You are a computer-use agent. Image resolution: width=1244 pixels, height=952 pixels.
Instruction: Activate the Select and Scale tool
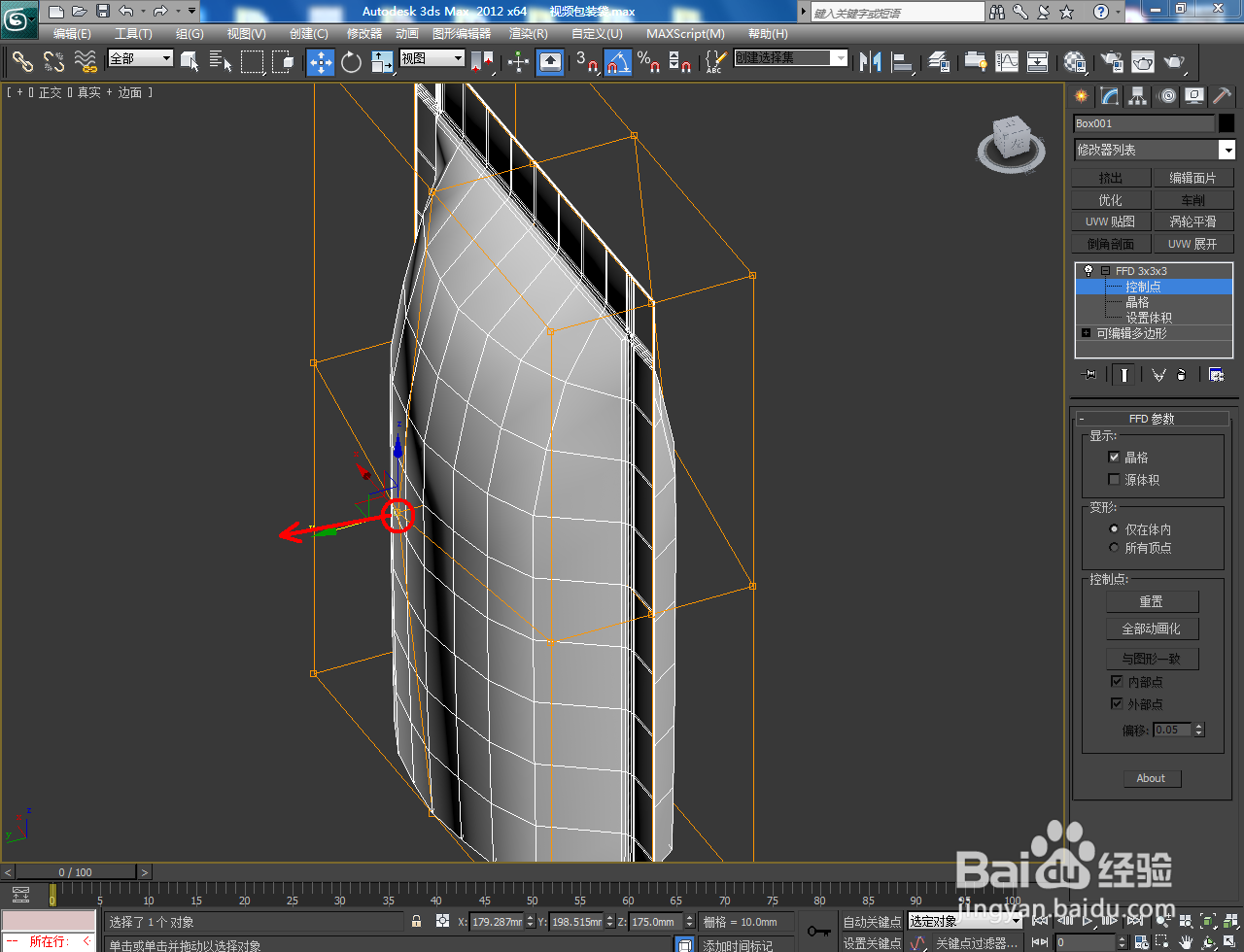point(382,62)
